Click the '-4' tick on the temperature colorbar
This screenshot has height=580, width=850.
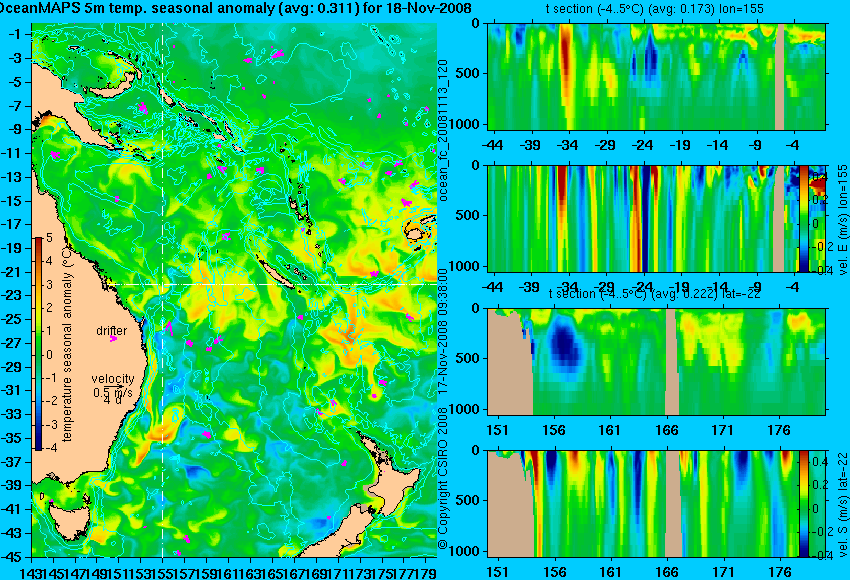52,448
